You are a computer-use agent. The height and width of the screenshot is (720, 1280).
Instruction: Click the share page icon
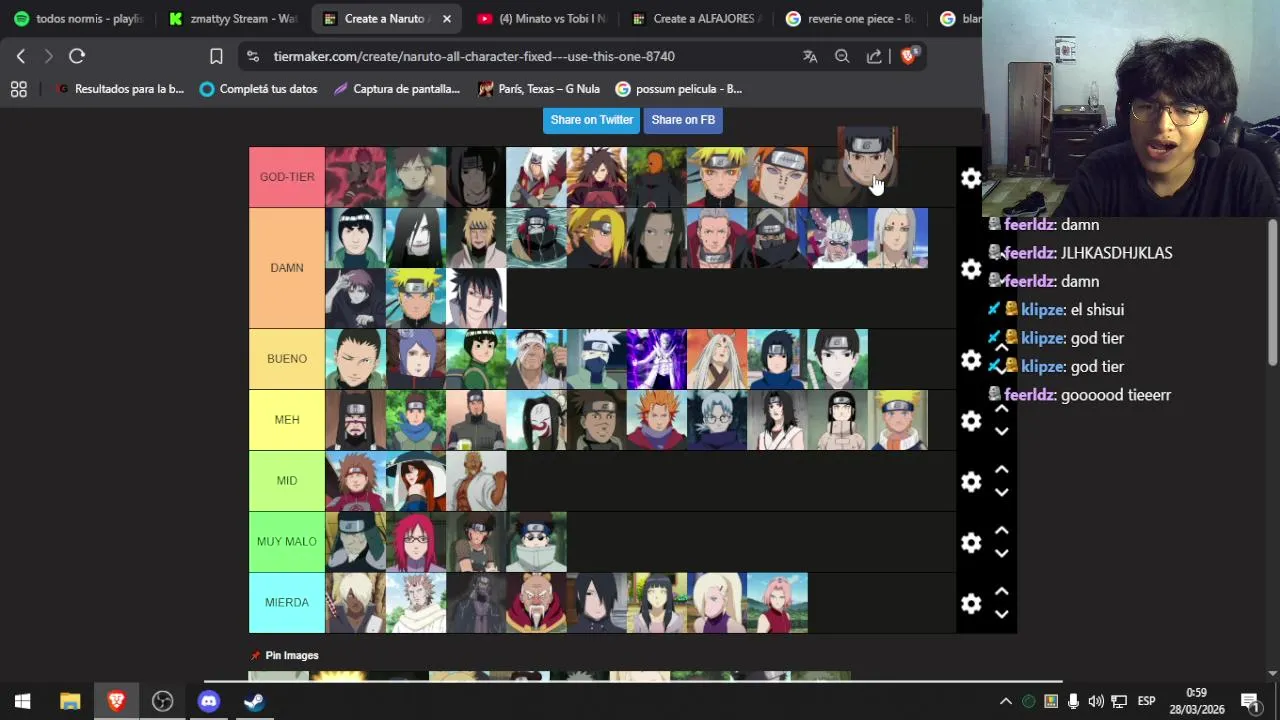pyautogui.click(x=874, y=56)
